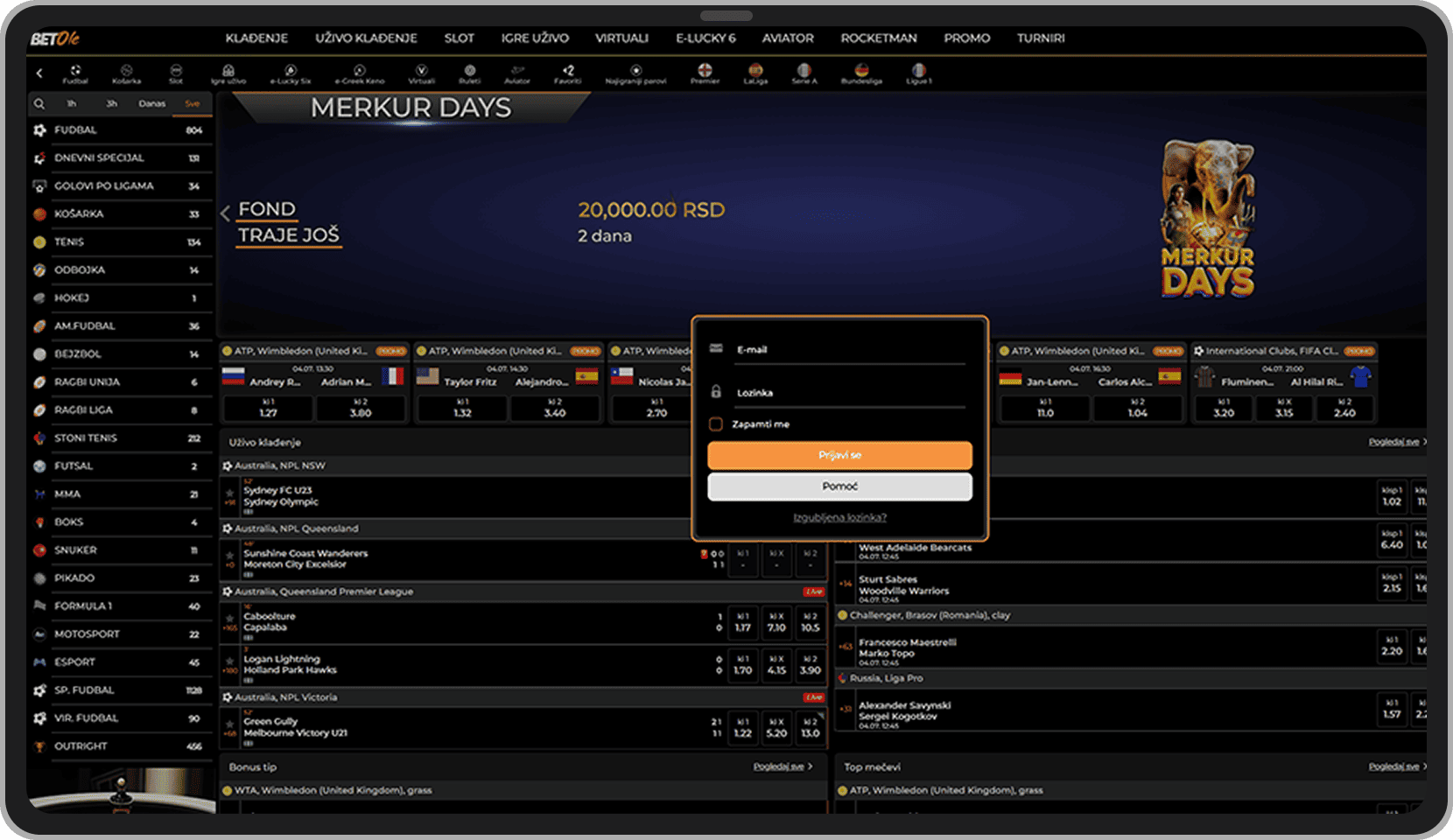Click the Pomoć button

tap(839, 486)
